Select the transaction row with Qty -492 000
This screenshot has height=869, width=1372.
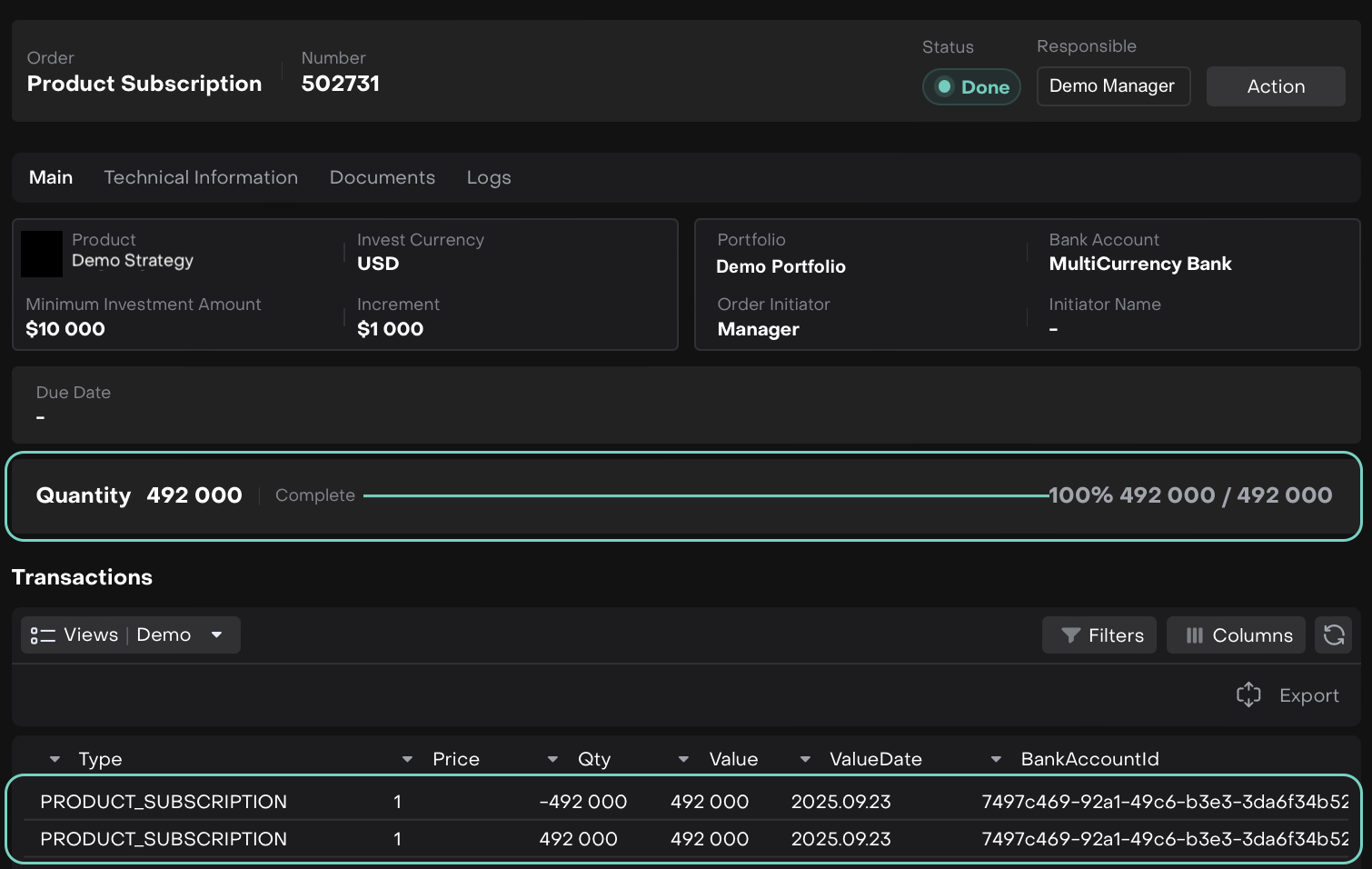[582, 802]
